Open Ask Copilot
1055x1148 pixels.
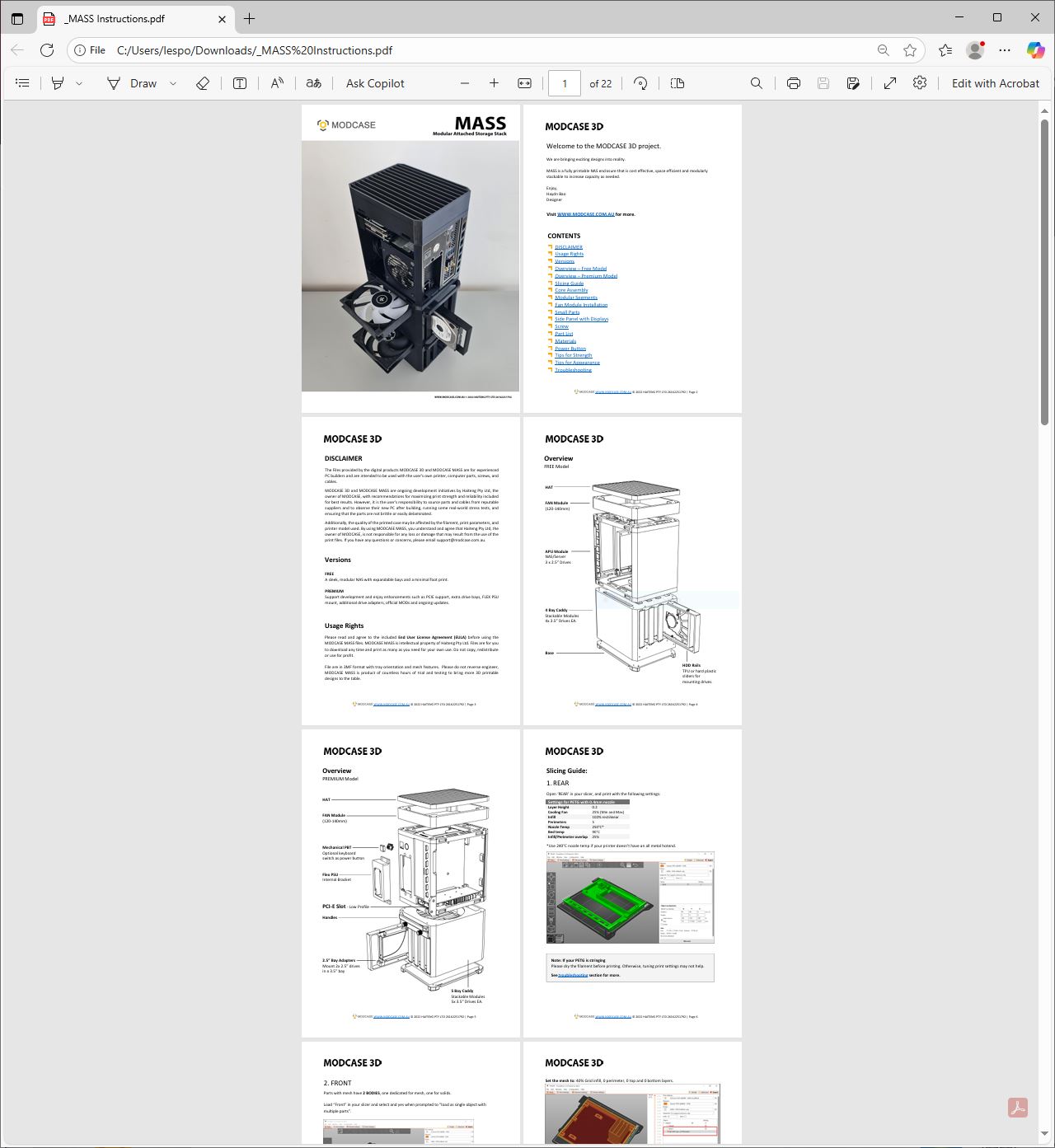point(375,83)
